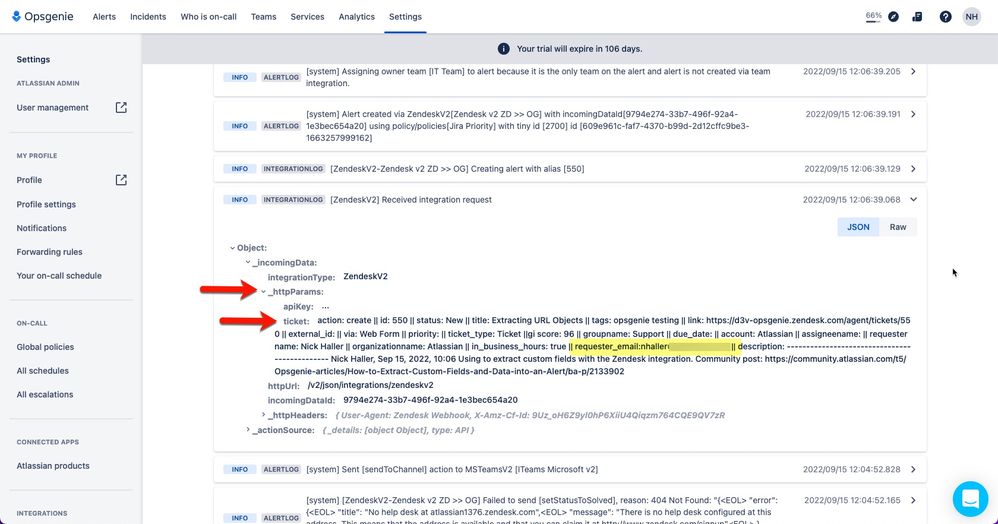Open the Alerts tab
This screenshot has height=524, width=998.
(104, 17)
